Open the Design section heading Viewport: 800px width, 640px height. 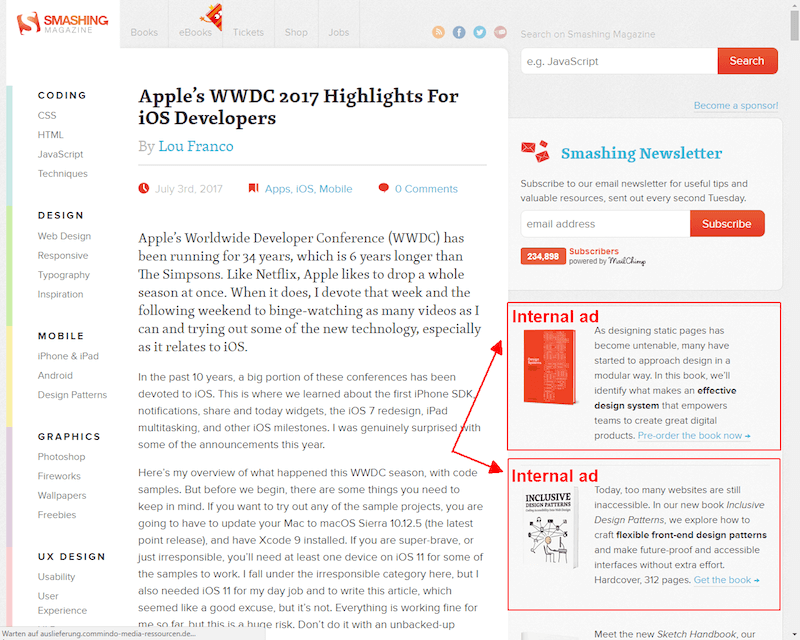pyautogui.click(x=61, y=215)
